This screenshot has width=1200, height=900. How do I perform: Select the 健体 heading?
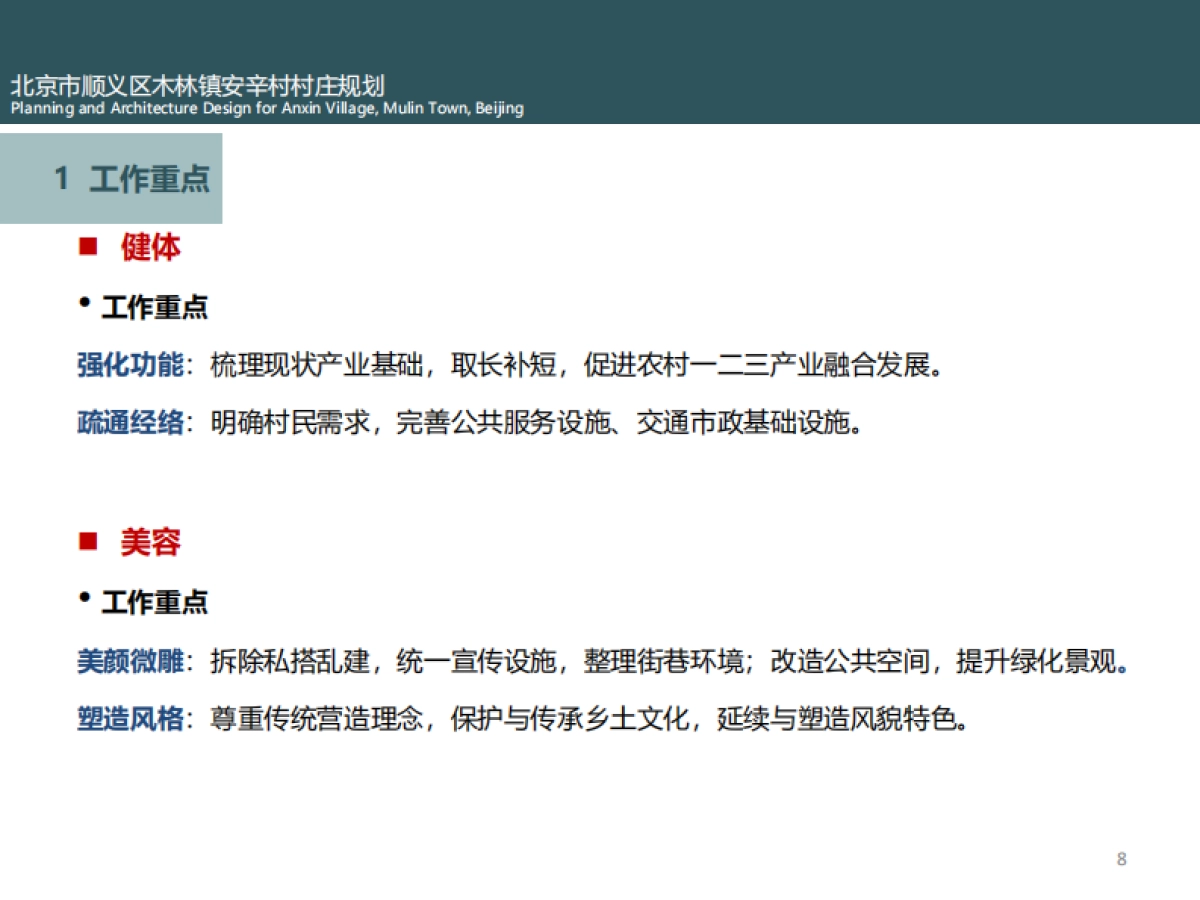click(x=150, y=247)
